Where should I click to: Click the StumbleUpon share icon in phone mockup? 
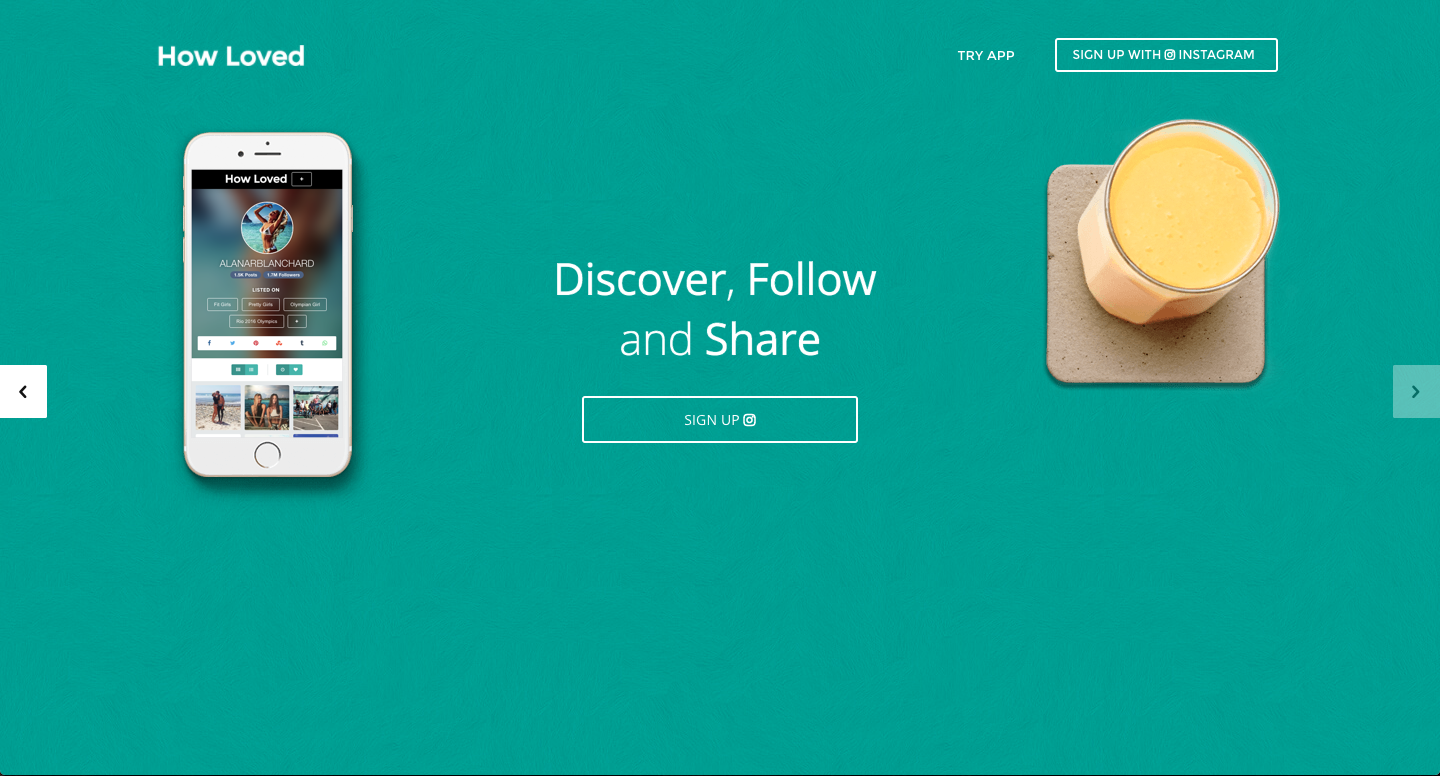pos(279,343)
